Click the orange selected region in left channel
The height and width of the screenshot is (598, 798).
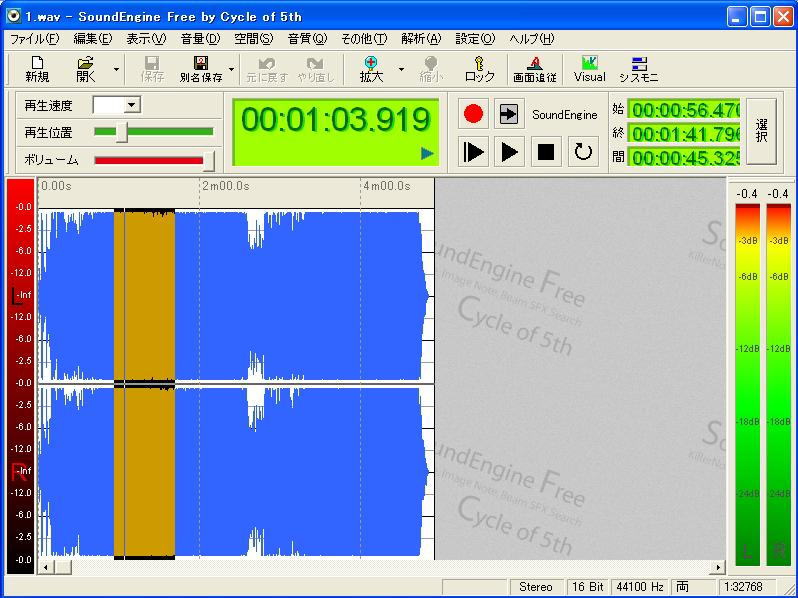point(145,295)
